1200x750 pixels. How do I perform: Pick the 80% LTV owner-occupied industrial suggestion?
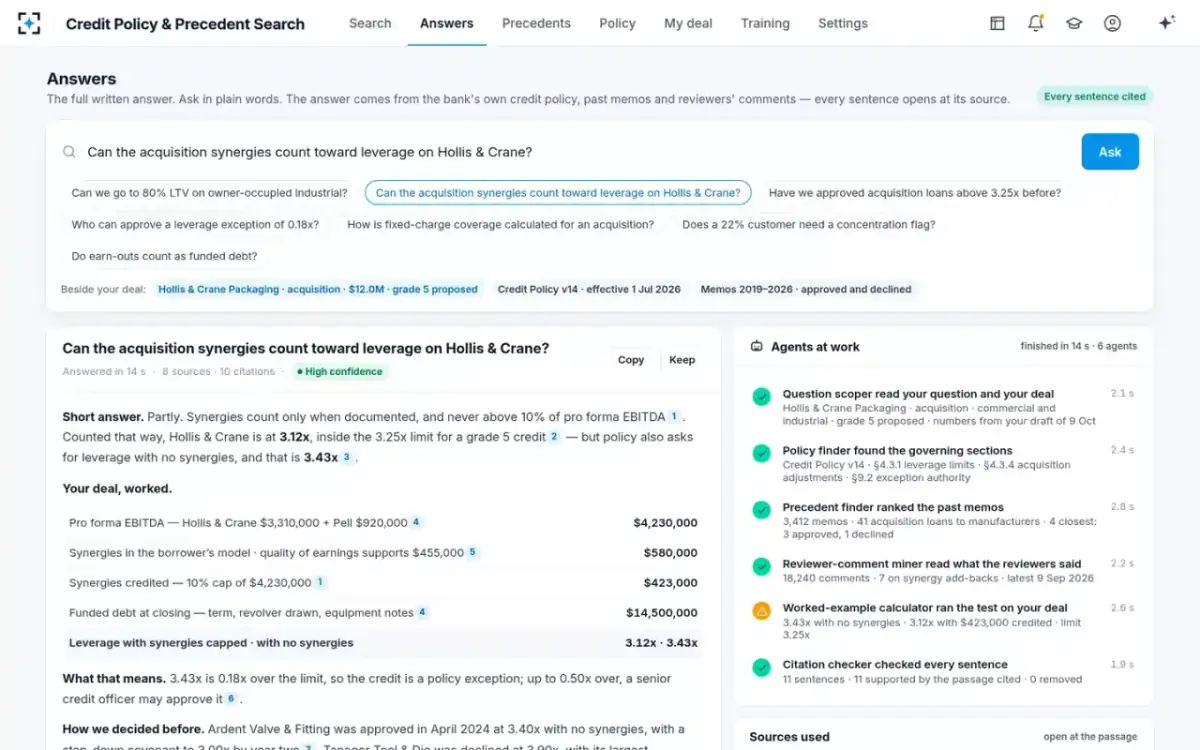[x=210, y=193]
